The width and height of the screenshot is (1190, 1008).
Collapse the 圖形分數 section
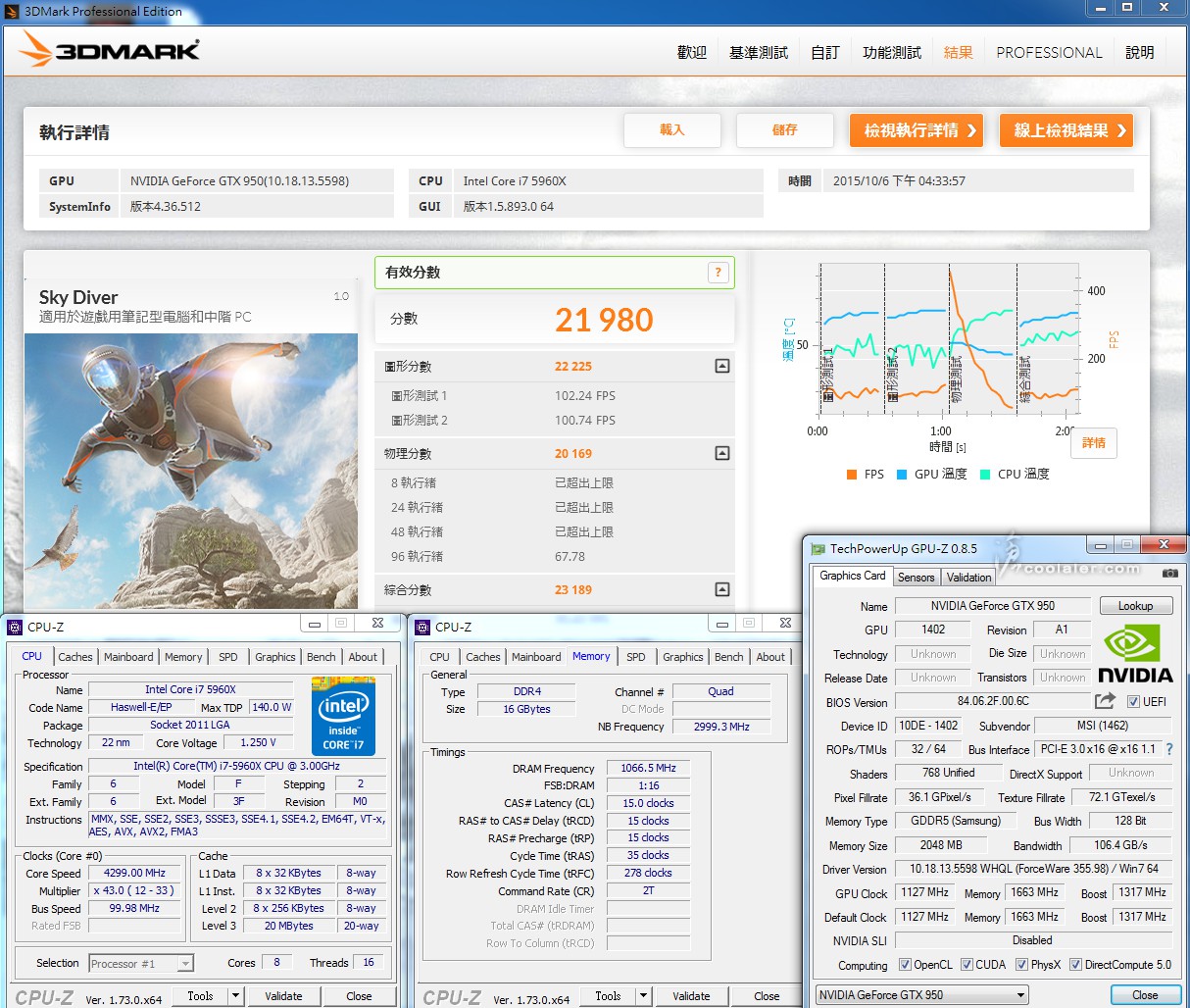coord(722,366)
